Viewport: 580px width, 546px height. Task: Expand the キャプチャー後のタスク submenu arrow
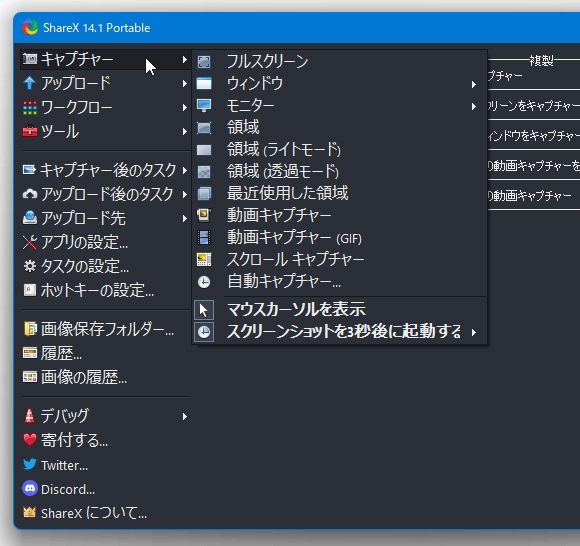pos(184,171)
